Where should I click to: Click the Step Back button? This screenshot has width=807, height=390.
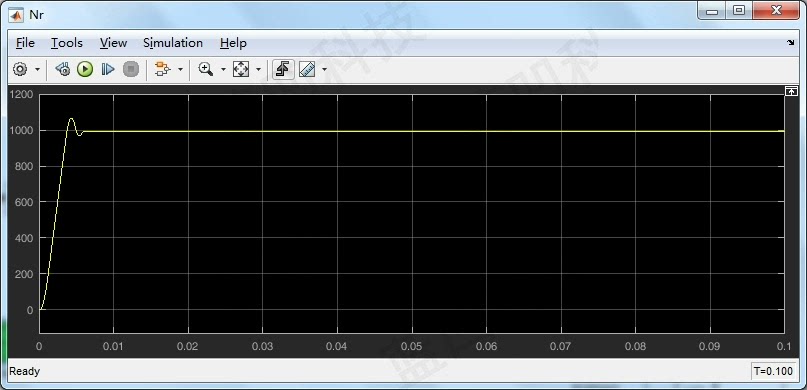(63, 69)
